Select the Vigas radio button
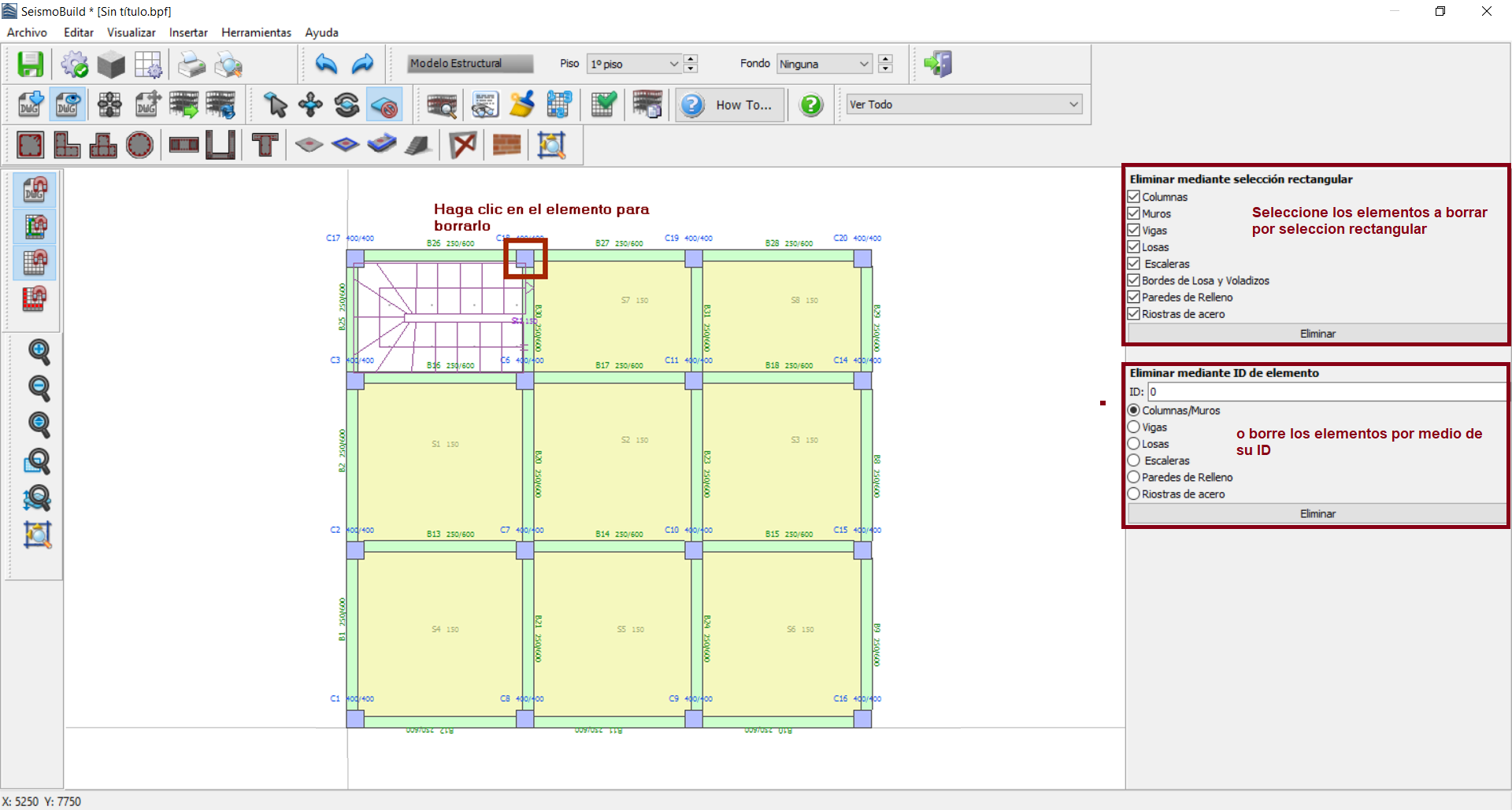This screenshot has width=1512, height=810. [x=1134, y=427]
